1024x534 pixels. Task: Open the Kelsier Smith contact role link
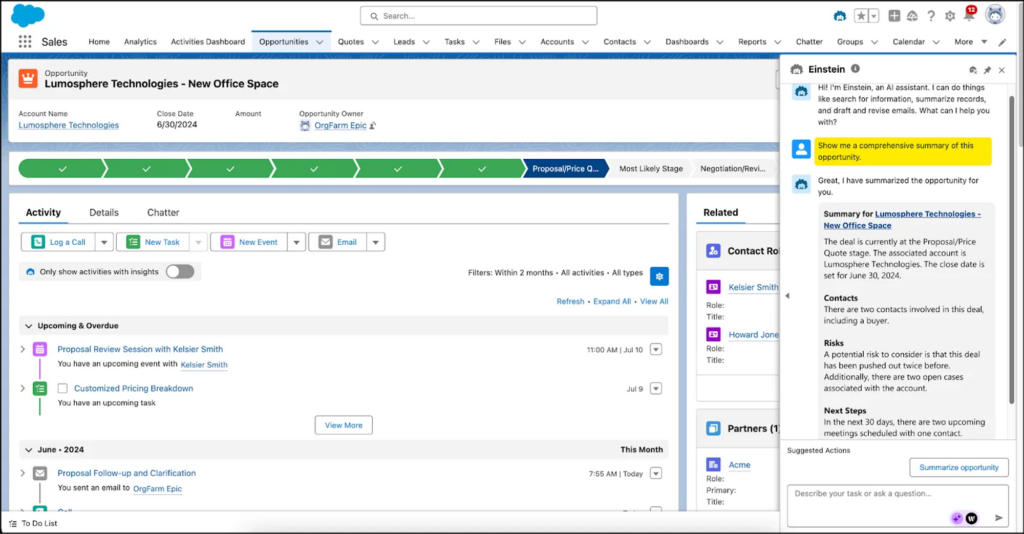753,287
